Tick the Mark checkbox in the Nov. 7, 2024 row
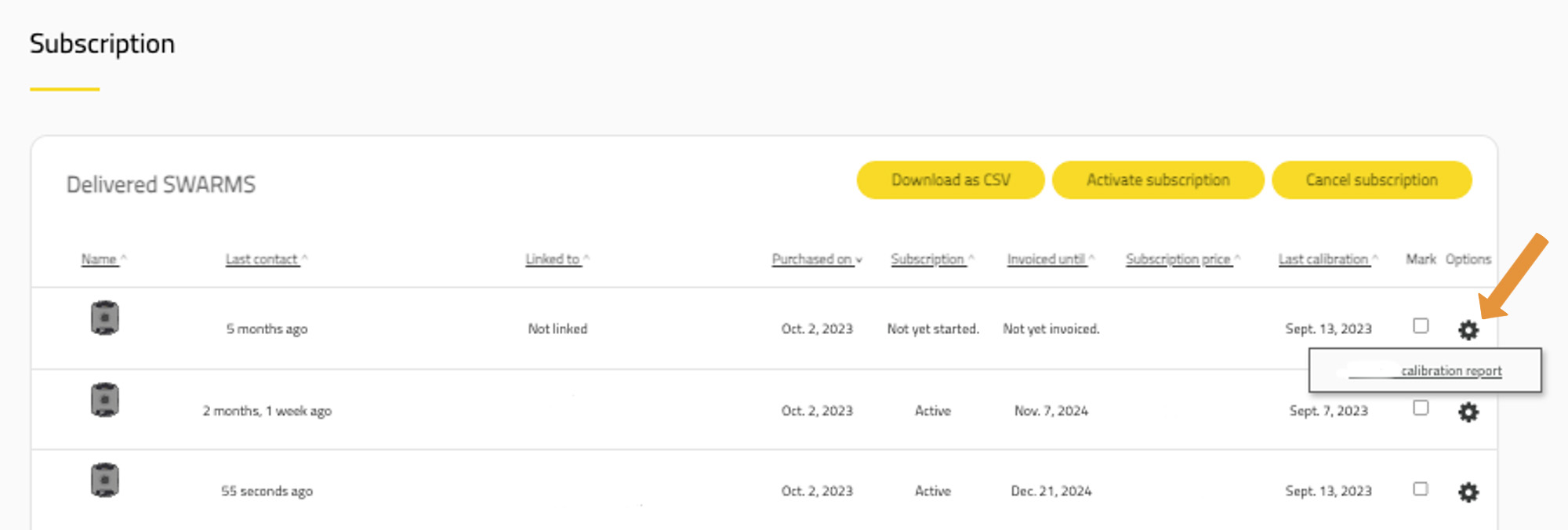The image size is (1568, 530). click(x=1421, y=408)
